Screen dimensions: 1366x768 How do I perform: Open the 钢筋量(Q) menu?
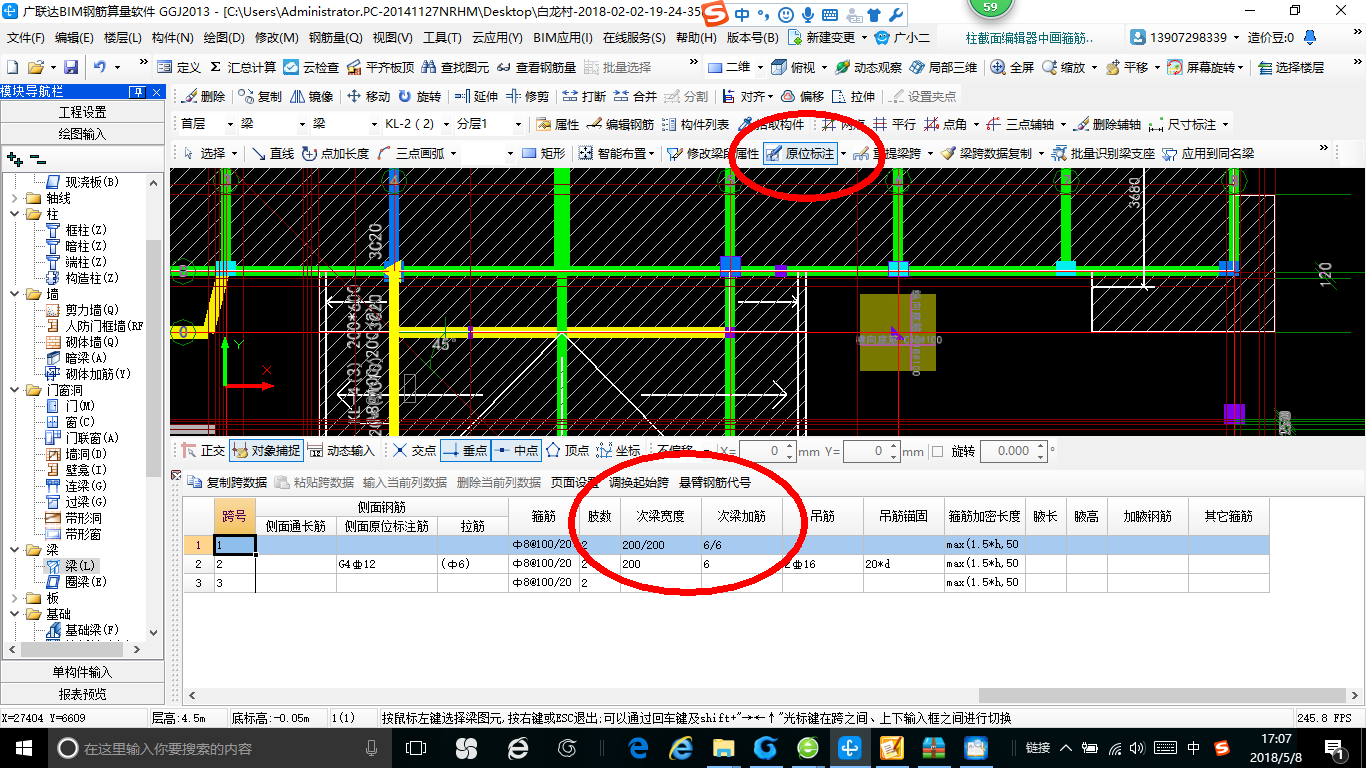[335, 37]
